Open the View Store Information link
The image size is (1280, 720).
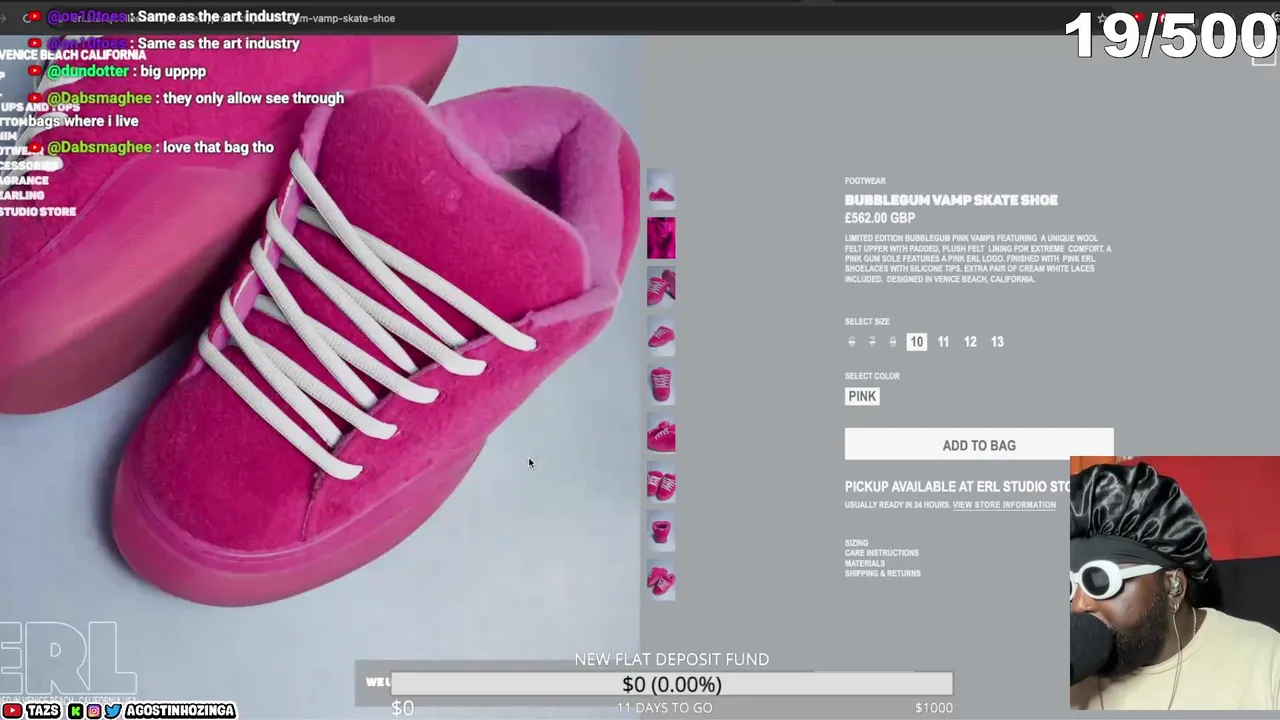(x=1004, y=505)
